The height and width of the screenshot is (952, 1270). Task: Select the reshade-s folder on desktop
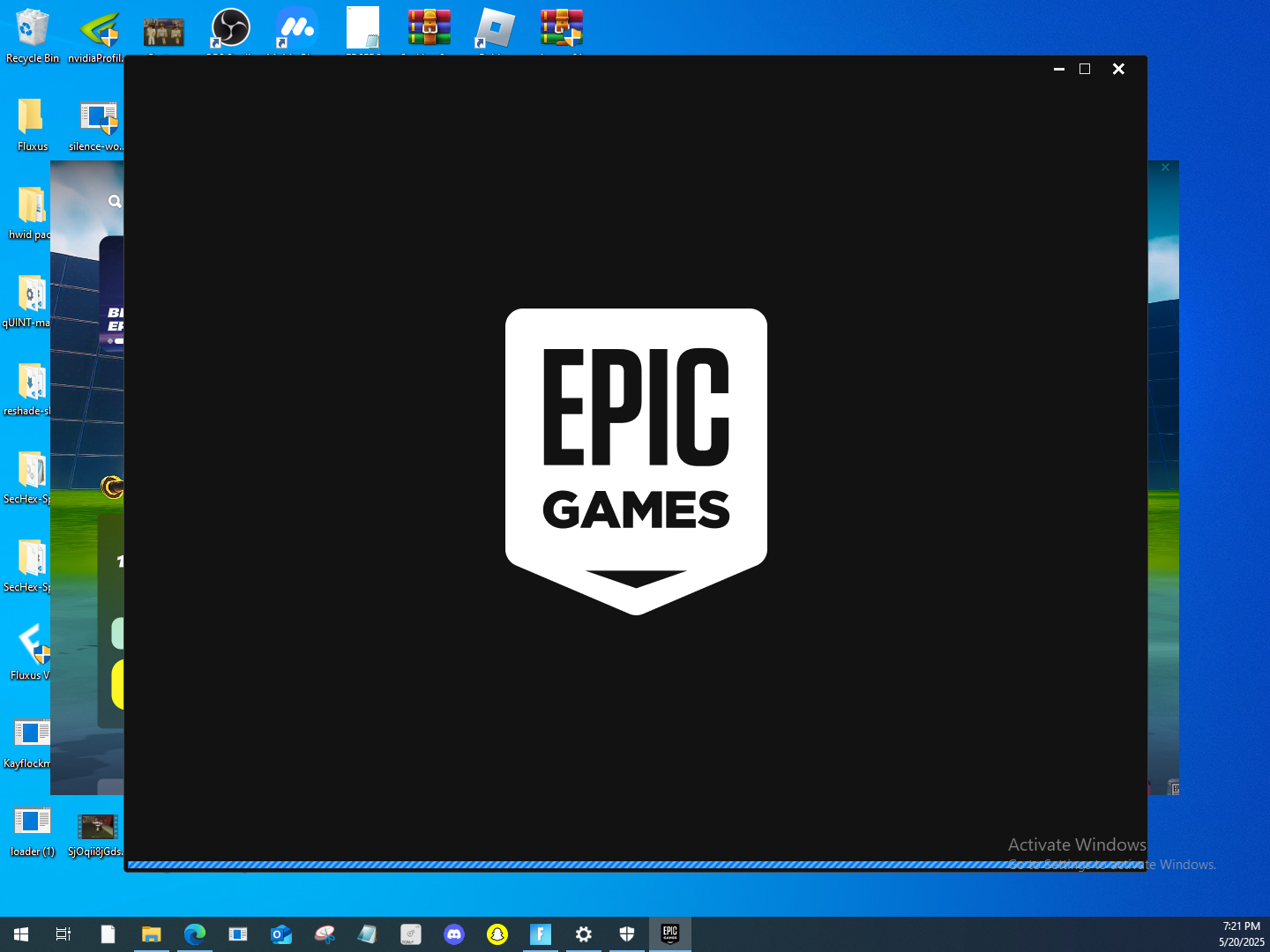pyautogui.click(x=27, y=389)
